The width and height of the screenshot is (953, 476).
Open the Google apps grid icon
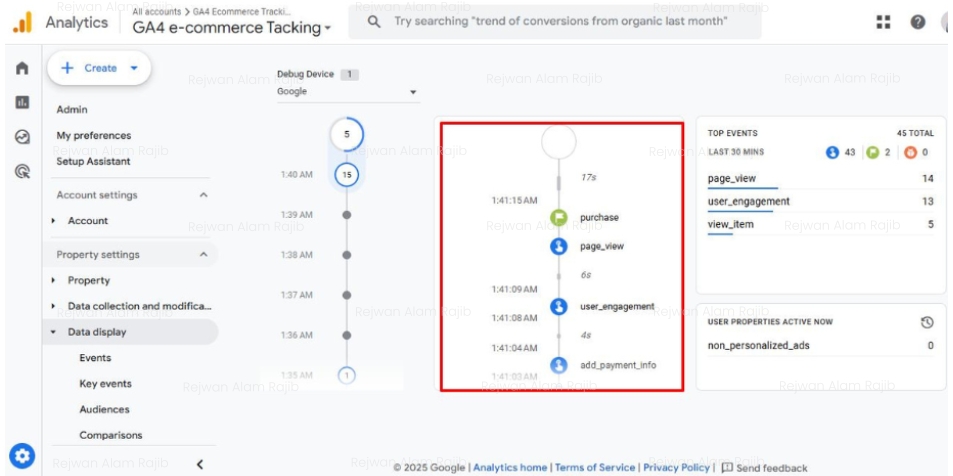click(x=883, y=22)
